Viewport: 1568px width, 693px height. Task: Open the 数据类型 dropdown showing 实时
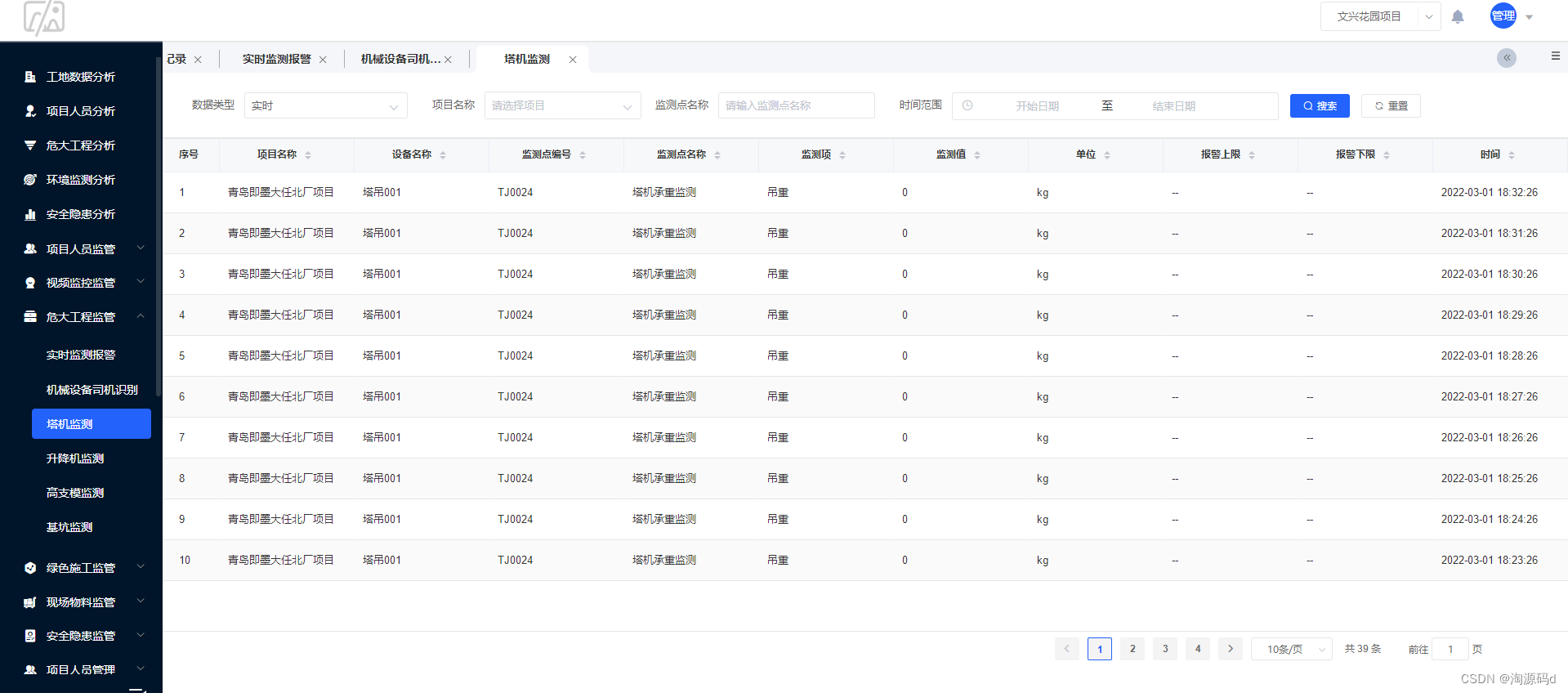click(326, 105)
